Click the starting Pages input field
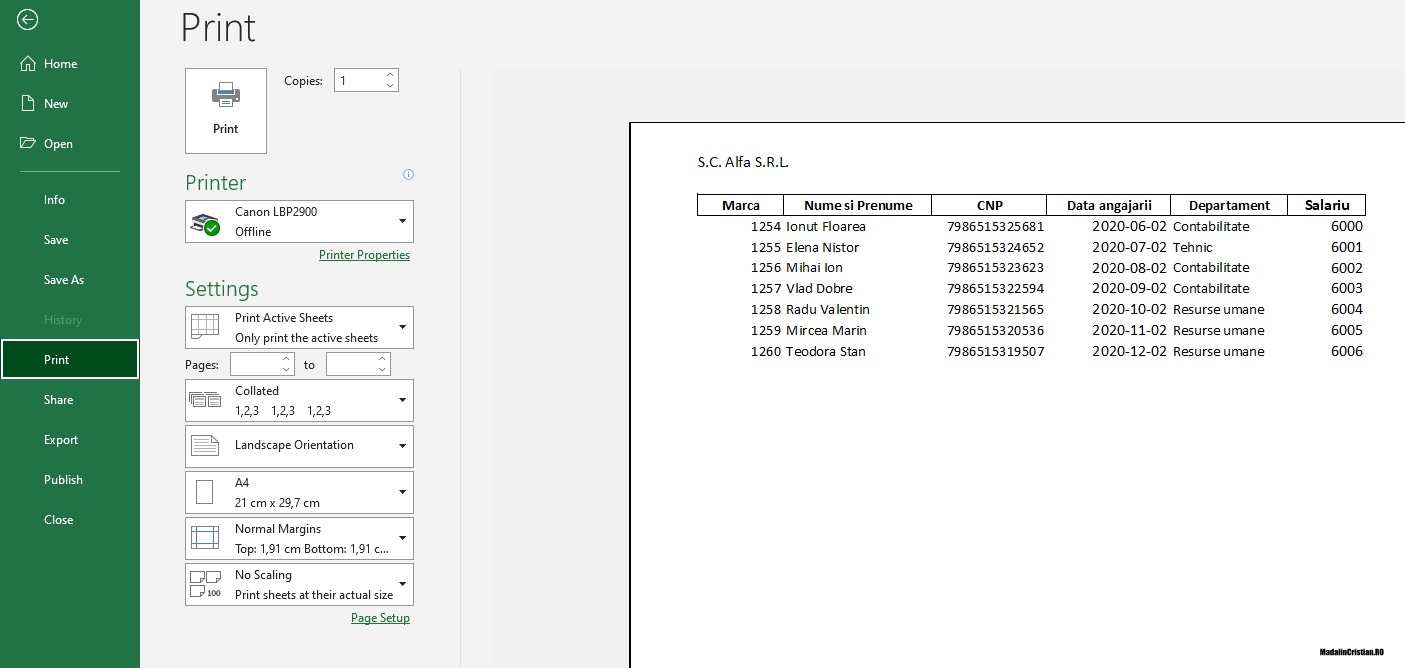1405x668 pixels. (x=257, y=364)
